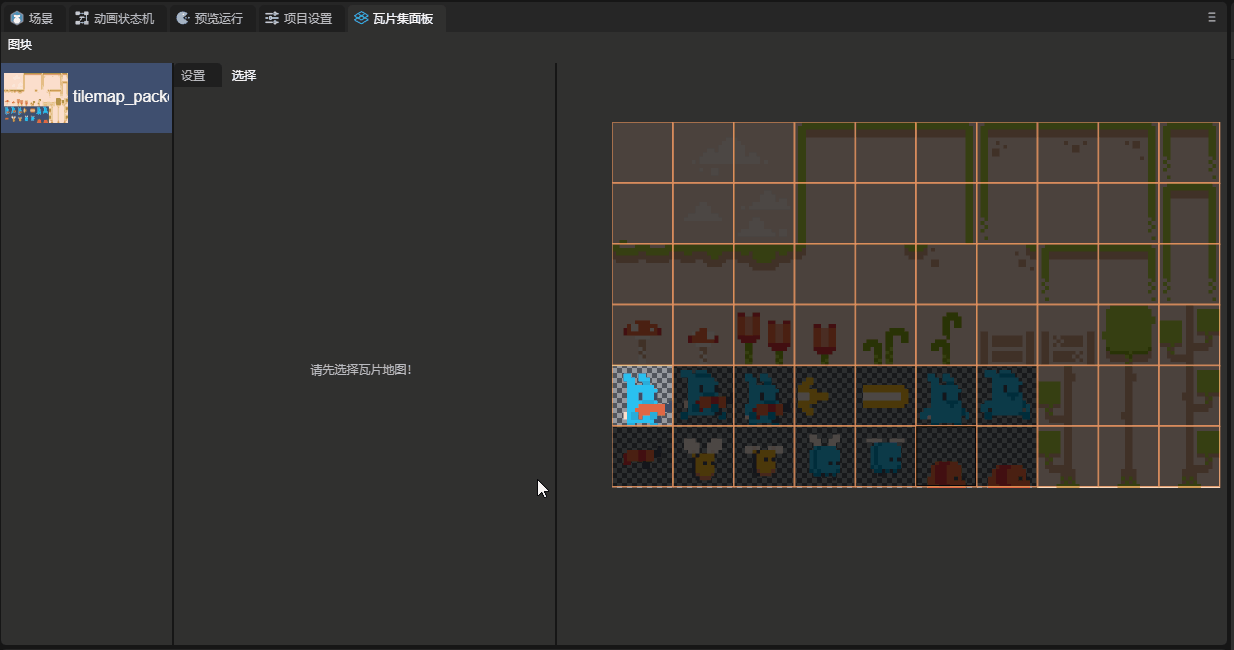The width and height of the screenshot is (1234, 650).
Task: Select the tall curled green sprout tile
Action: click(x=946, y=335)
